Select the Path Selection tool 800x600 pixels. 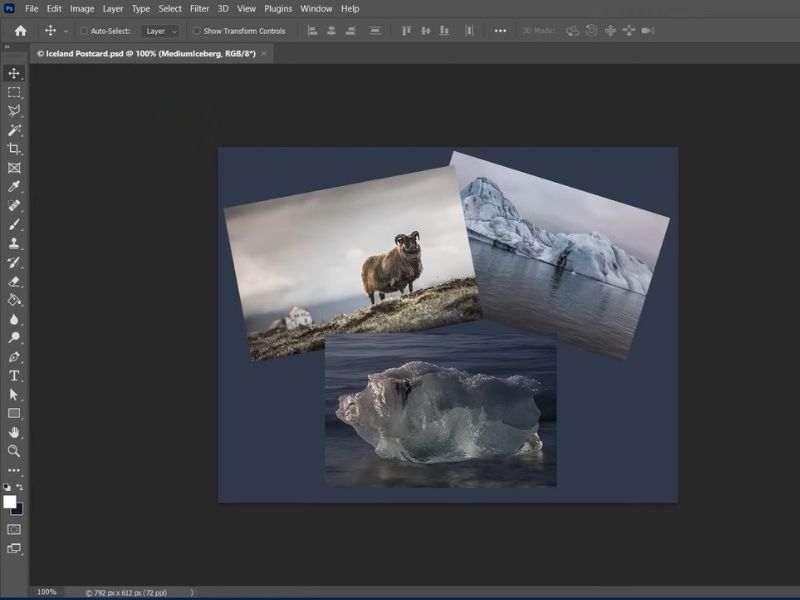(x=14, y=394)
